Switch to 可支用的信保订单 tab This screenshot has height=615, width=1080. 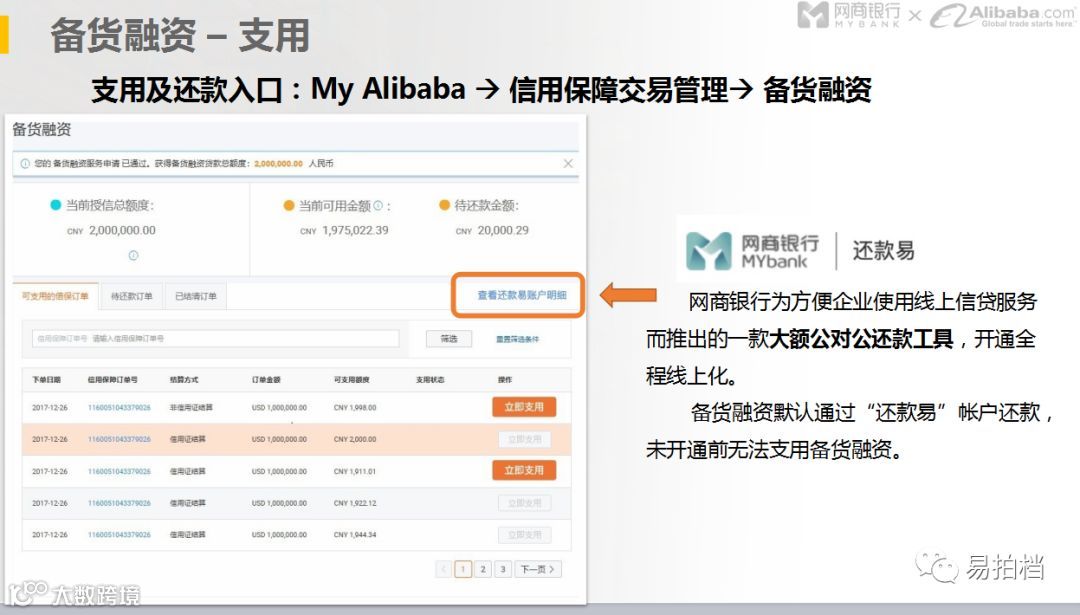(55, 296)
